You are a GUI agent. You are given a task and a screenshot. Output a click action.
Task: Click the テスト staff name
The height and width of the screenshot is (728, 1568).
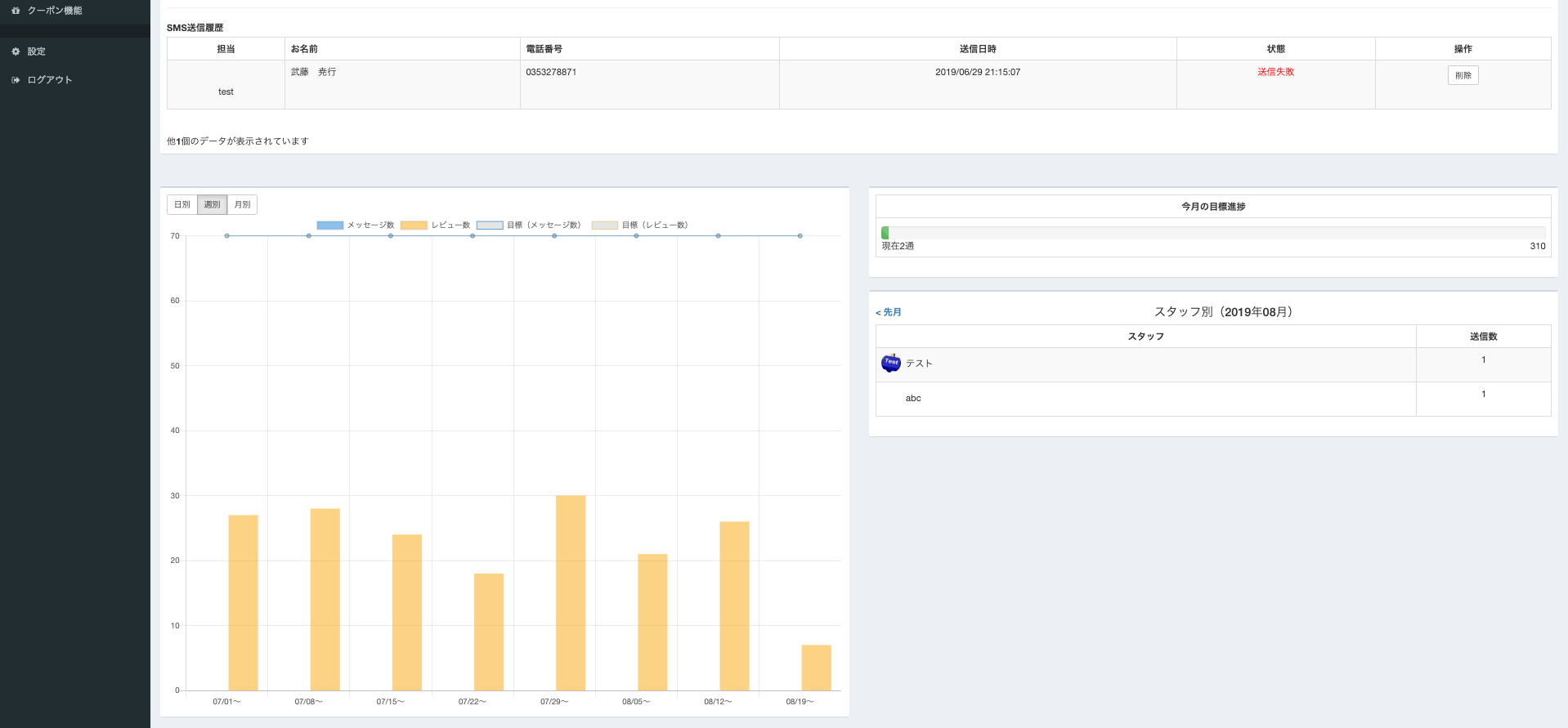tap(919, 364)
